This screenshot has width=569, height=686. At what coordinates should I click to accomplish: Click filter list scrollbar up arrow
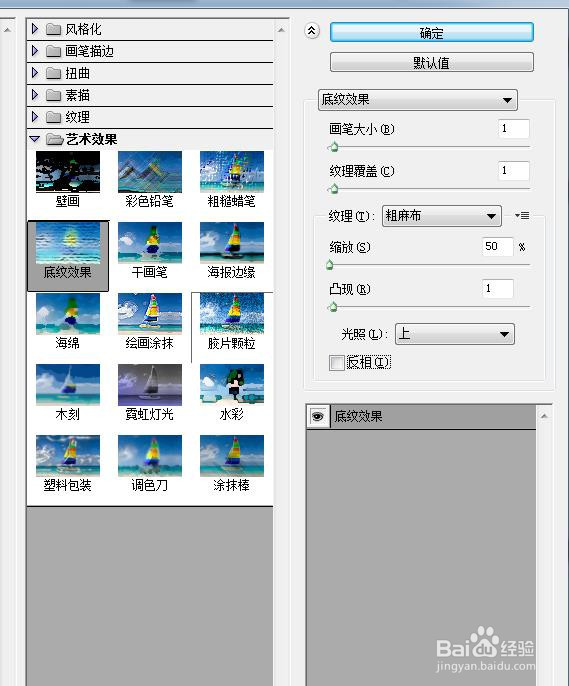tap(281, 30)
